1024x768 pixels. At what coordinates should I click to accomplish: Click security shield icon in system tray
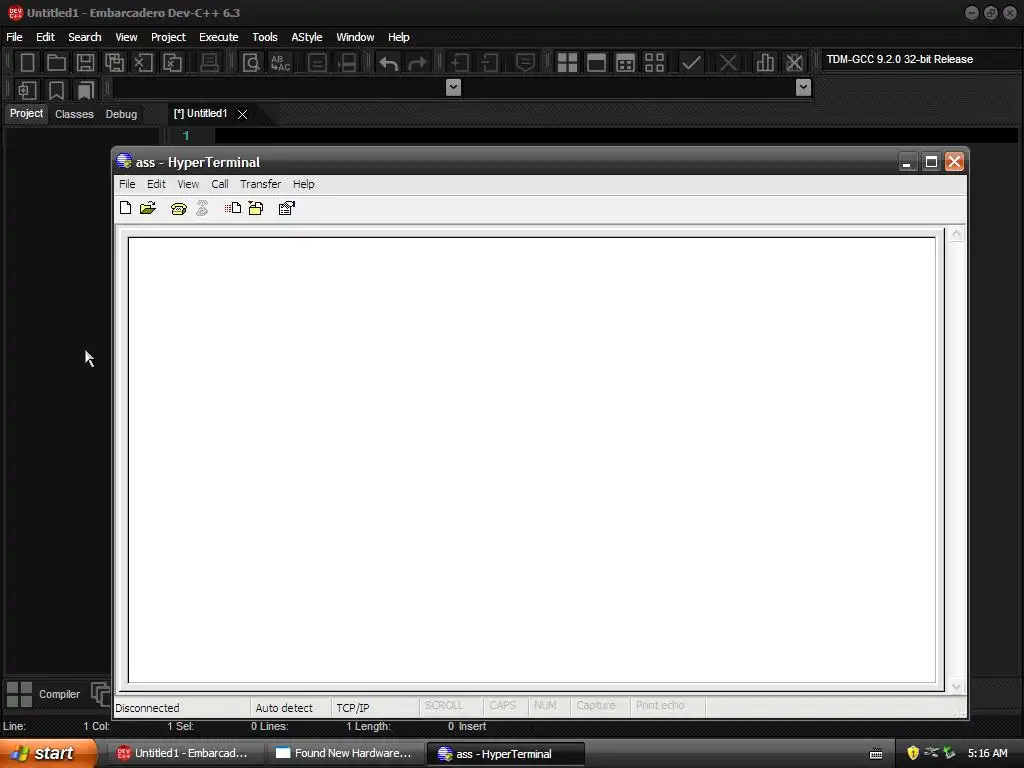point(913,753)
